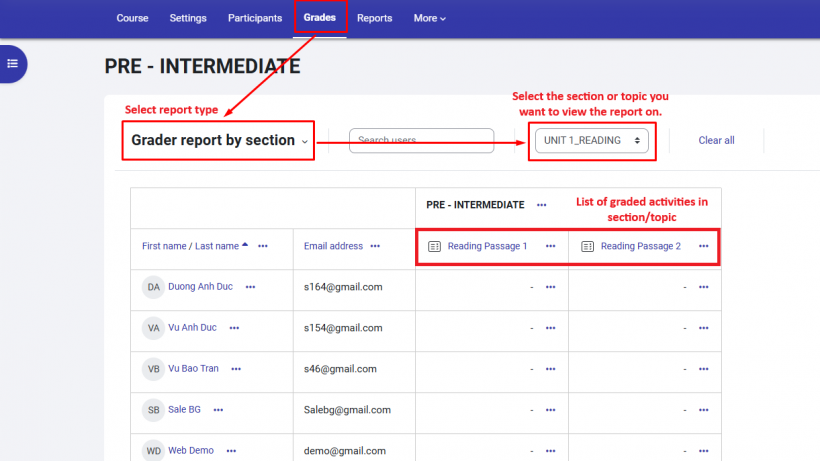The height and width of the screenshot is (461, 820).
Task: Open the Course tab
Action: pos(132,18)
